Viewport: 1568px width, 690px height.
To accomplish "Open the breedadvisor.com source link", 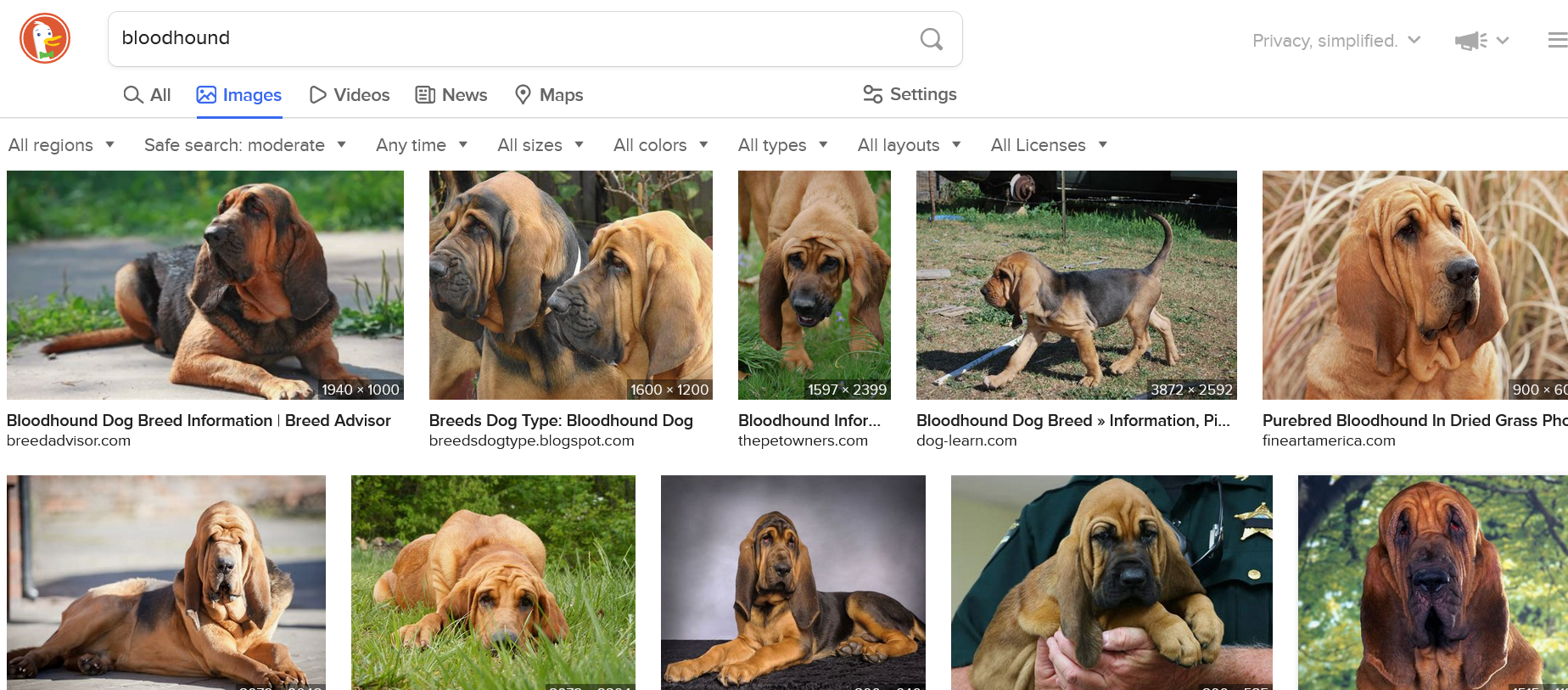I will (x=69, y=440).
